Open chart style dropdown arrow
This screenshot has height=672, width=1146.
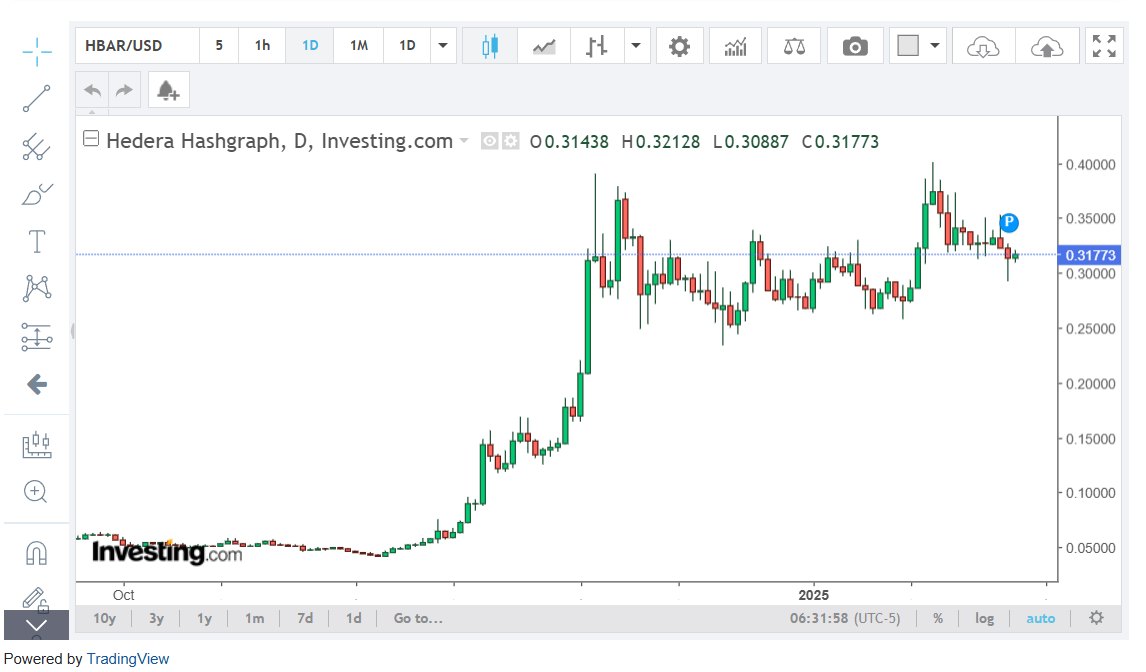click(x=636, y=46)
